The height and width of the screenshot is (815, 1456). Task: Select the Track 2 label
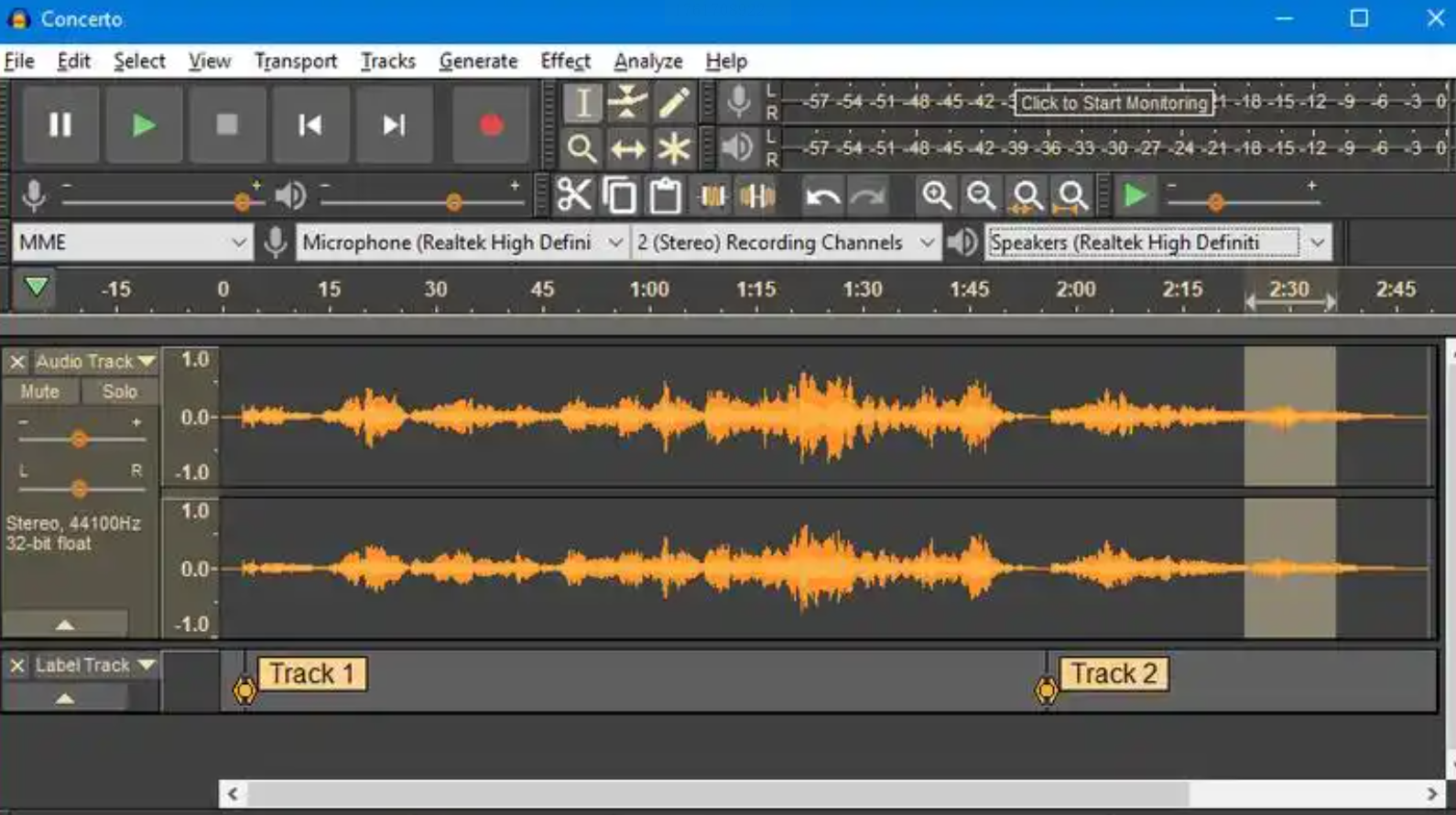pos(1114,674)
